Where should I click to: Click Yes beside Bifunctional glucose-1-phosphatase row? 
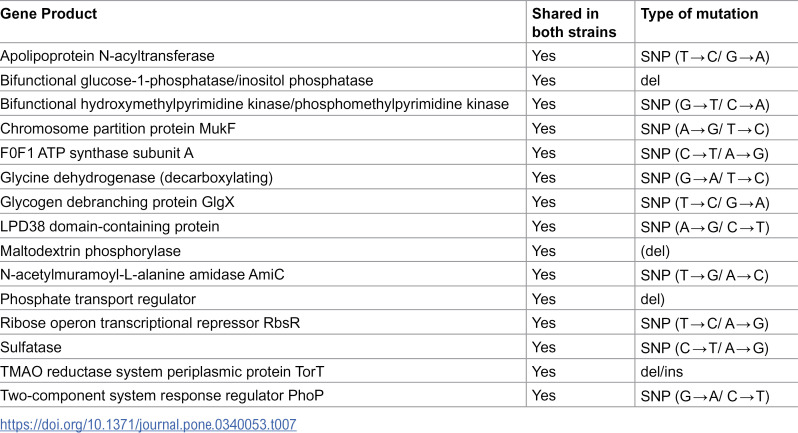click(x=544, y=80)
